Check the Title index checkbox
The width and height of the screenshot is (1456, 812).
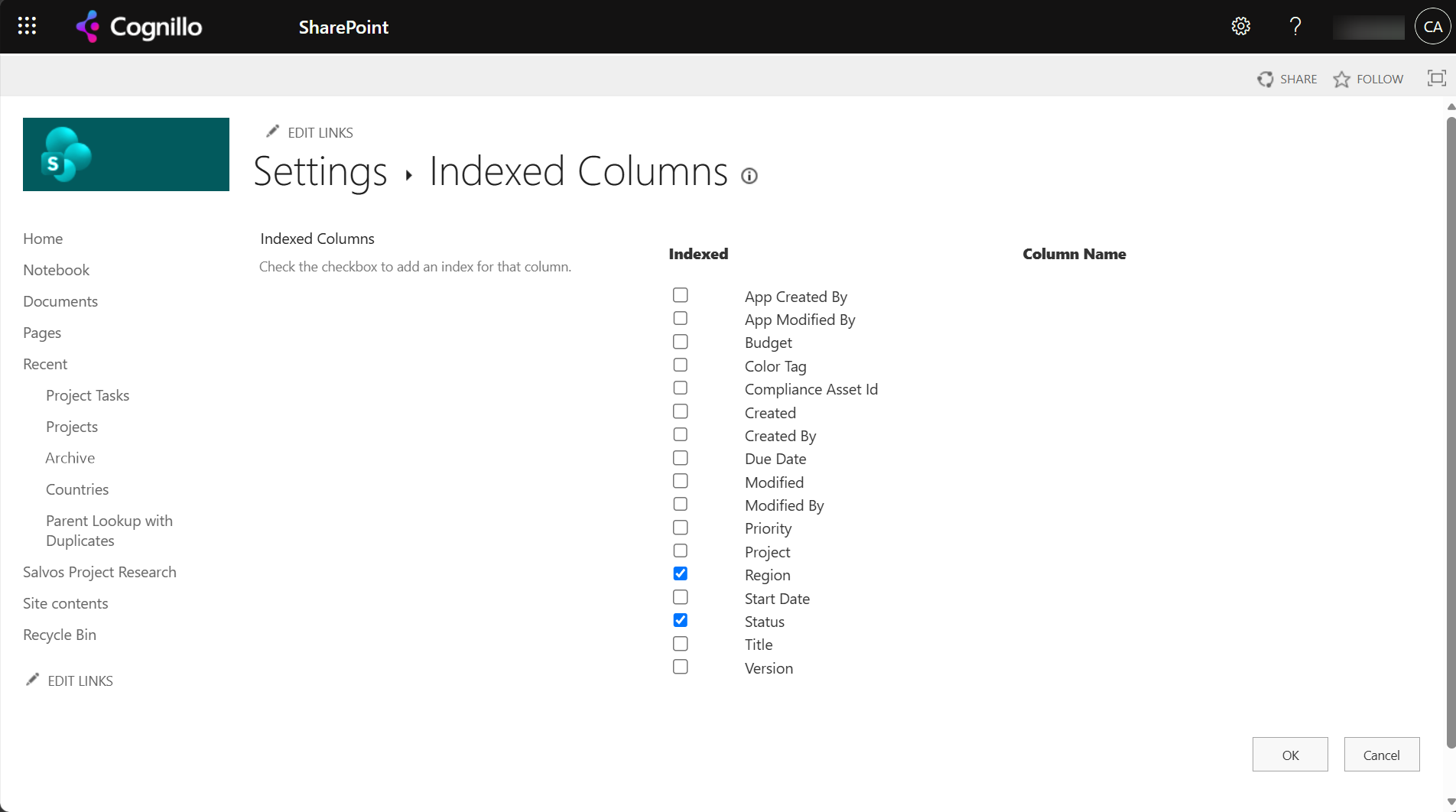(680, 643)
